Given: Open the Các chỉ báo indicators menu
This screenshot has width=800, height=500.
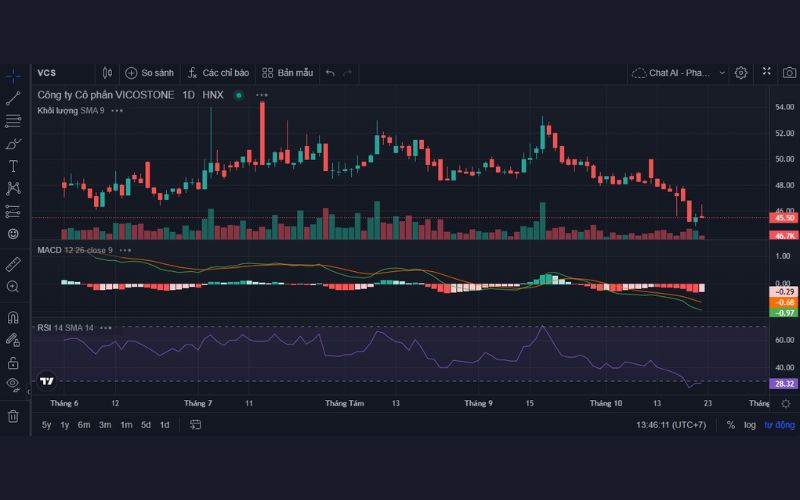Looking at the screenshot, I should pyautogui.click(x=220, y=73).
